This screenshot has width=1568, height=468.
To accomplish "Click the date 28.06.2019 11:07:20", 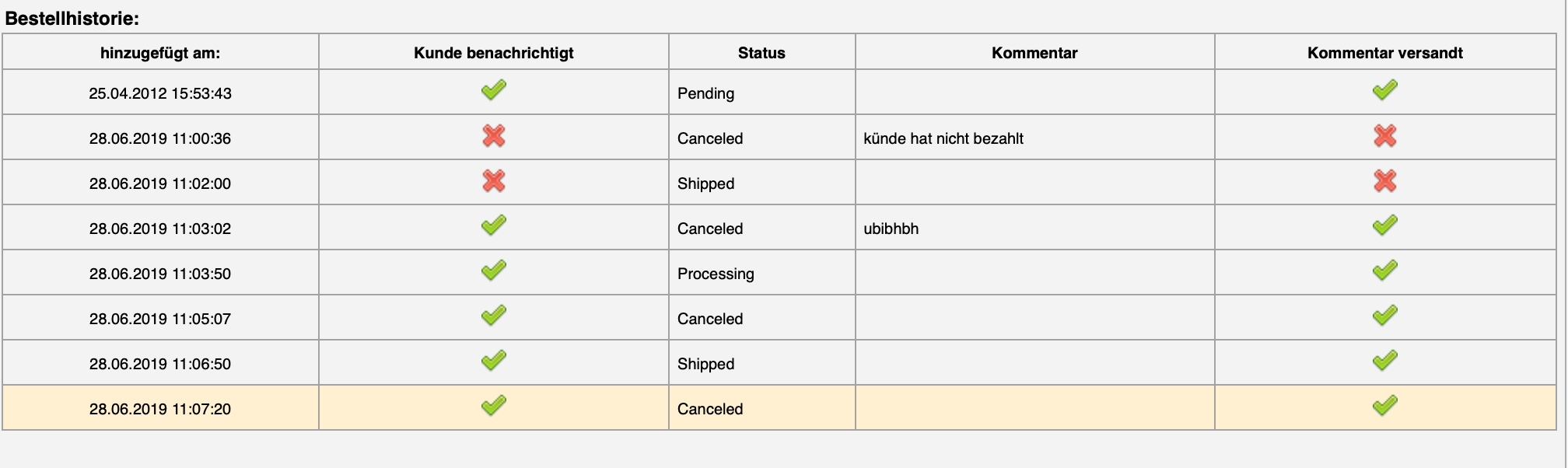I will pyautogui.click(x=160, y=409).
